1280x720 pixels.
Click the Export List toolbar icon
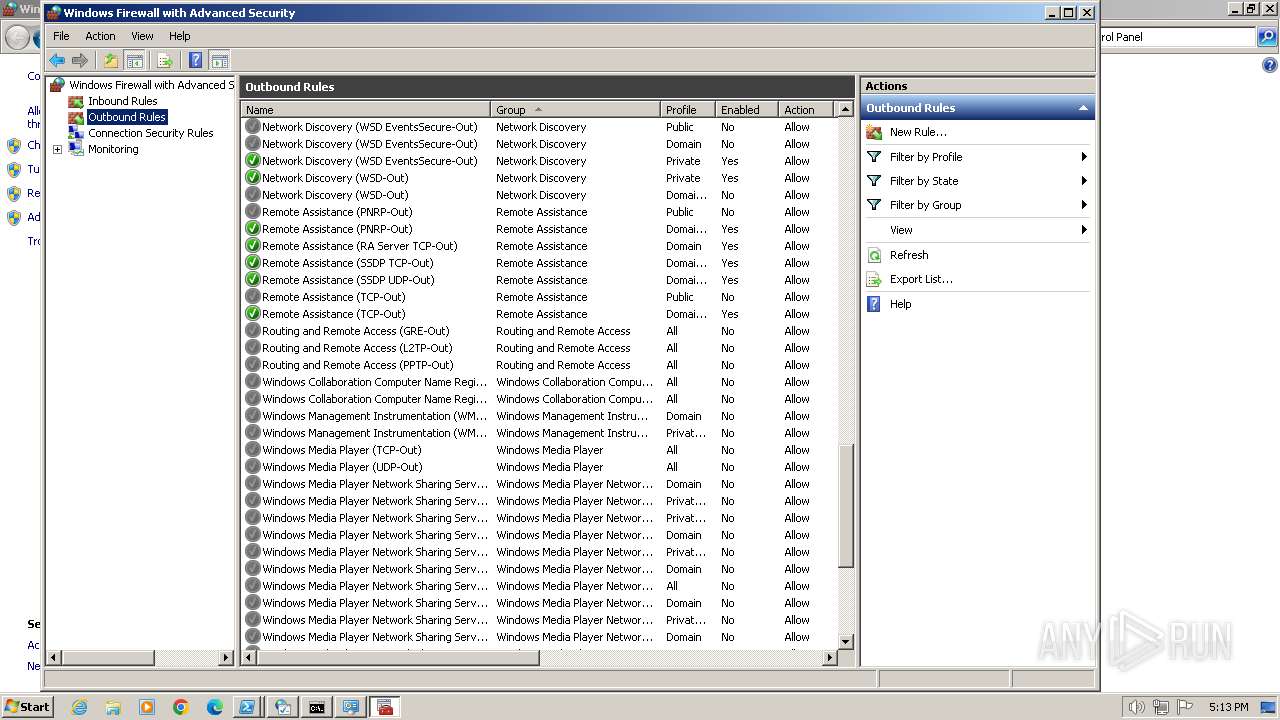(x=165, y=61)
